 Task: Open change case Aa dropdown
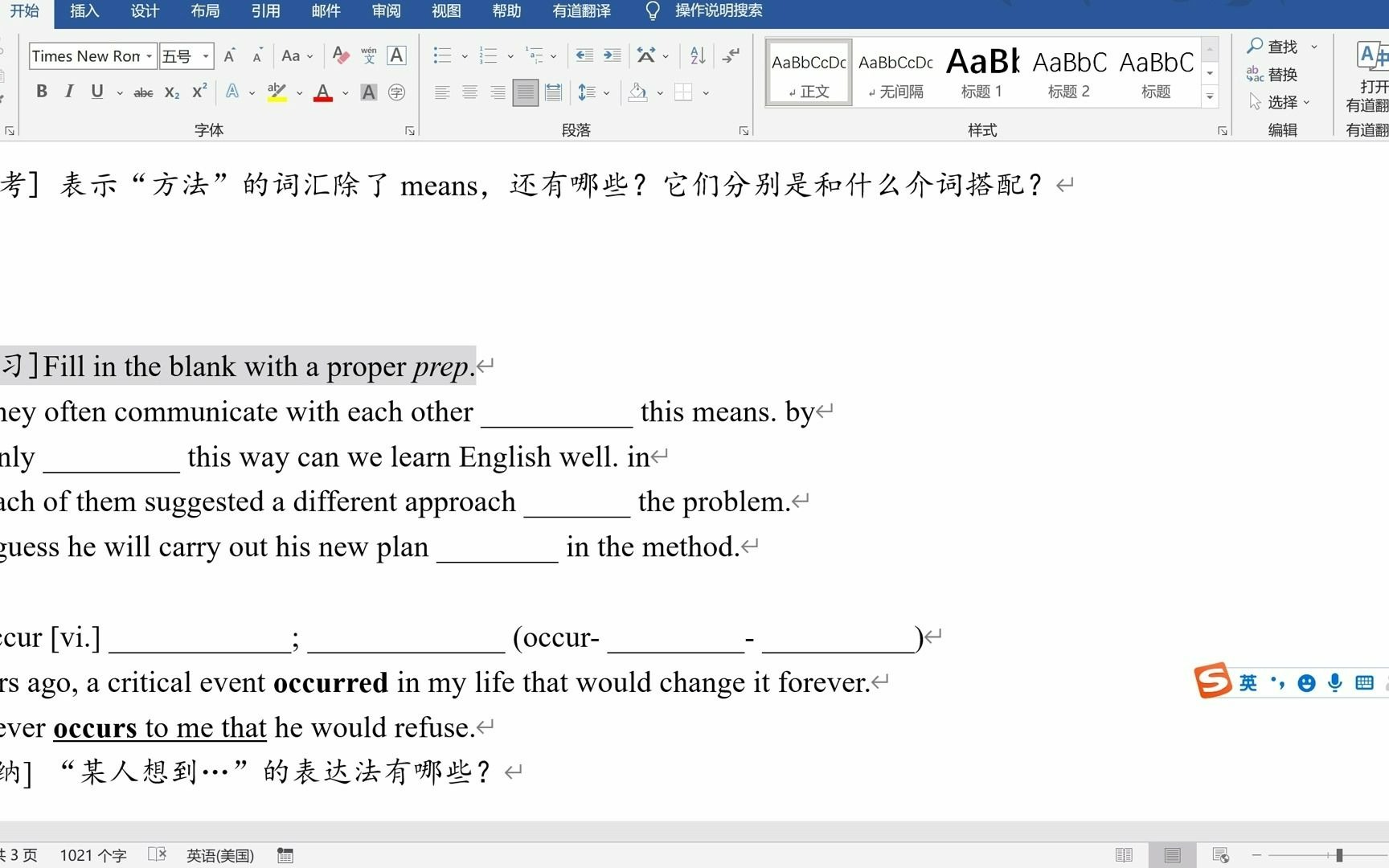pos(297,55)
